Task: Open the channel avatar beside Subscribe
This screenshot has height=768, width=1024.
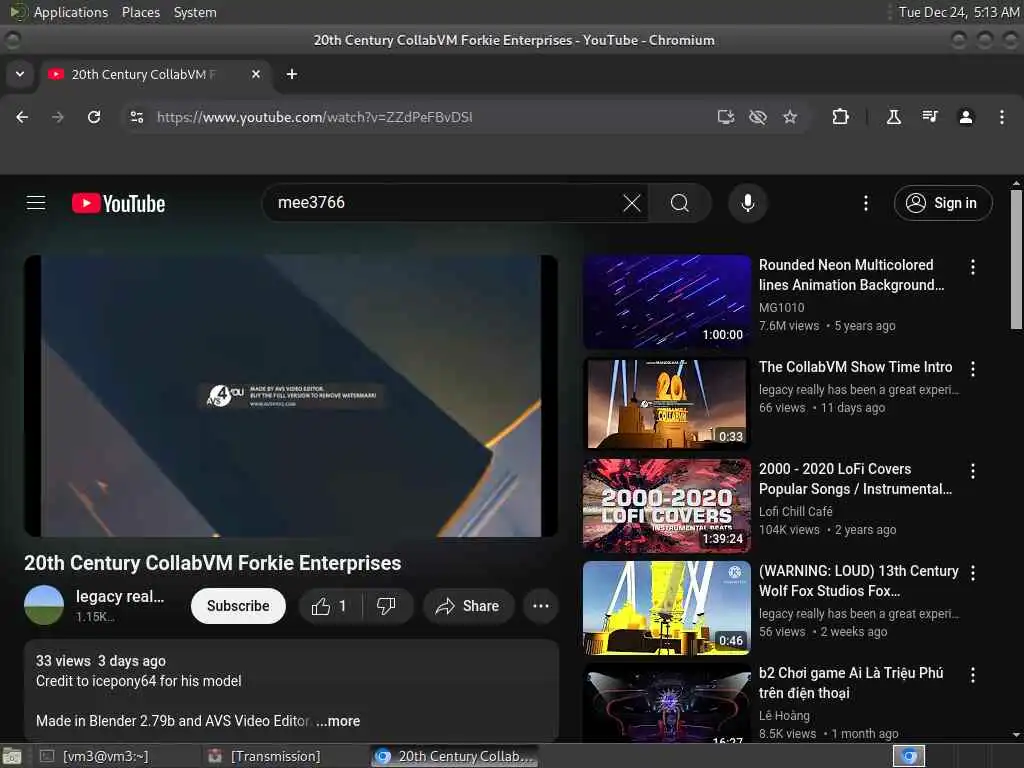Action: (44, 605)
